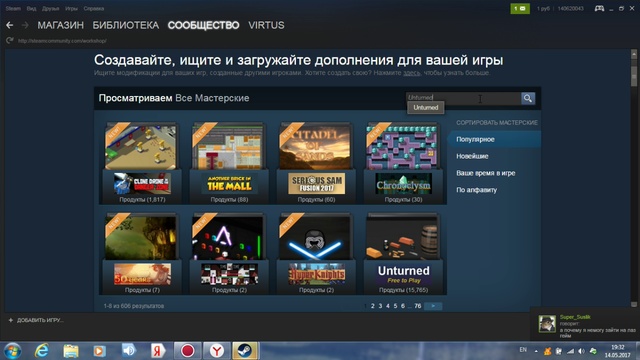Open the 50 years workshop card
The height and width of the screenshot is (360, 640).
(141, 253)
